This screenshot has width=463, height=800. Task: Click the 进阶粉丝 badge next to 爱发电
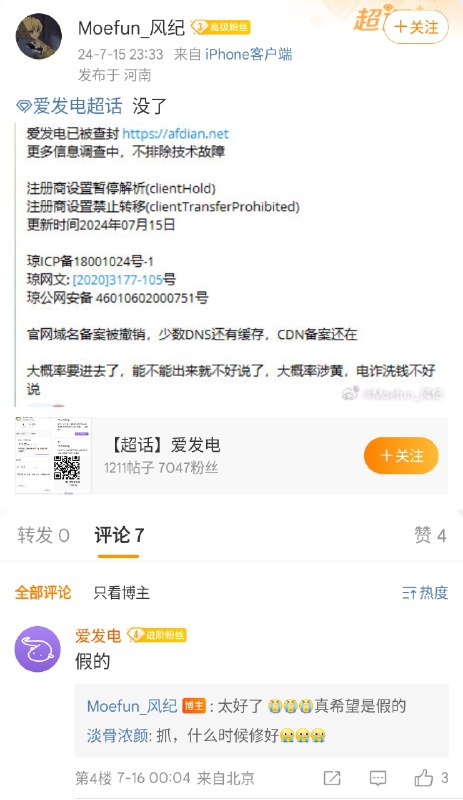157,635
